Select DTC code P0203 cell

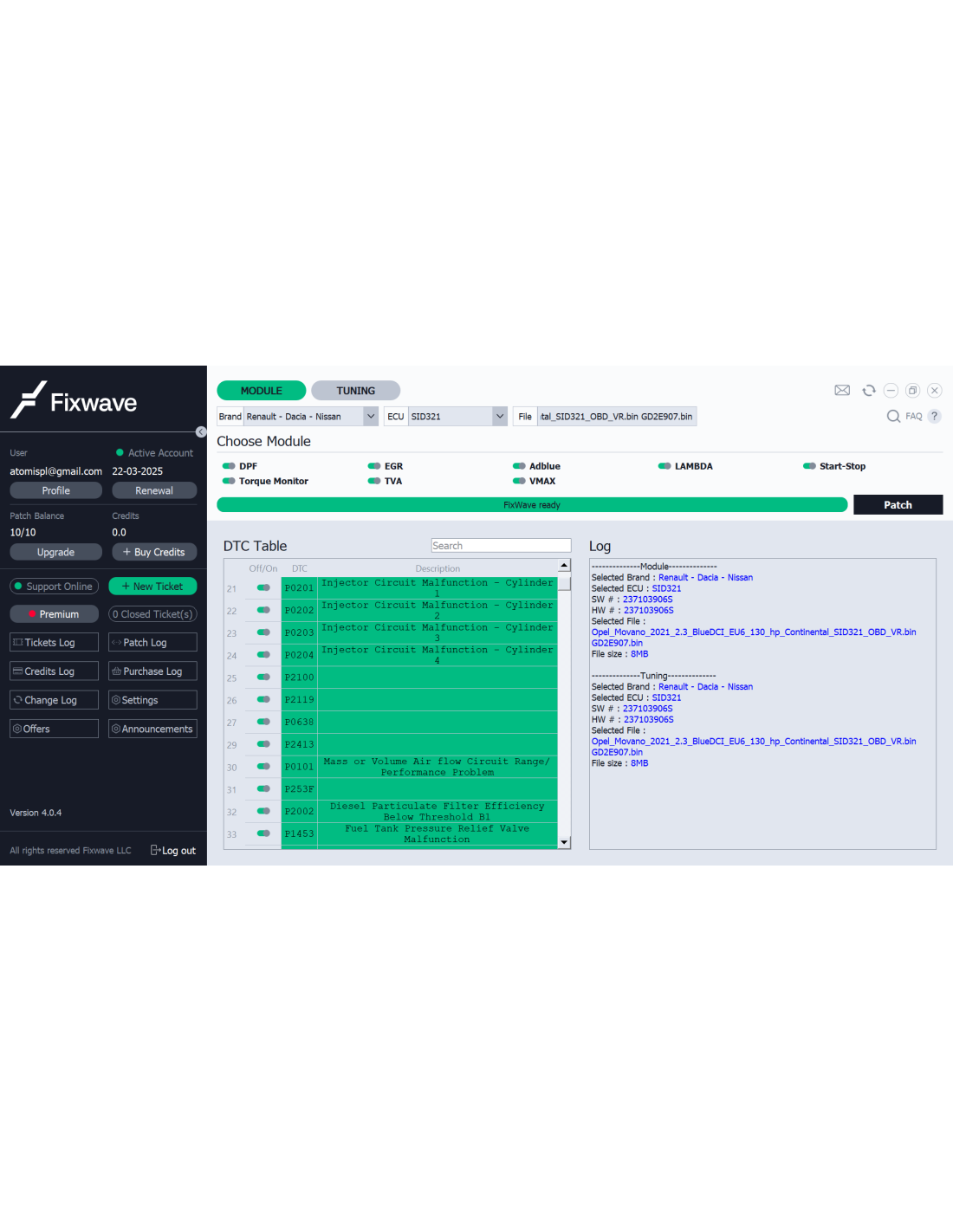click(299, 632)
